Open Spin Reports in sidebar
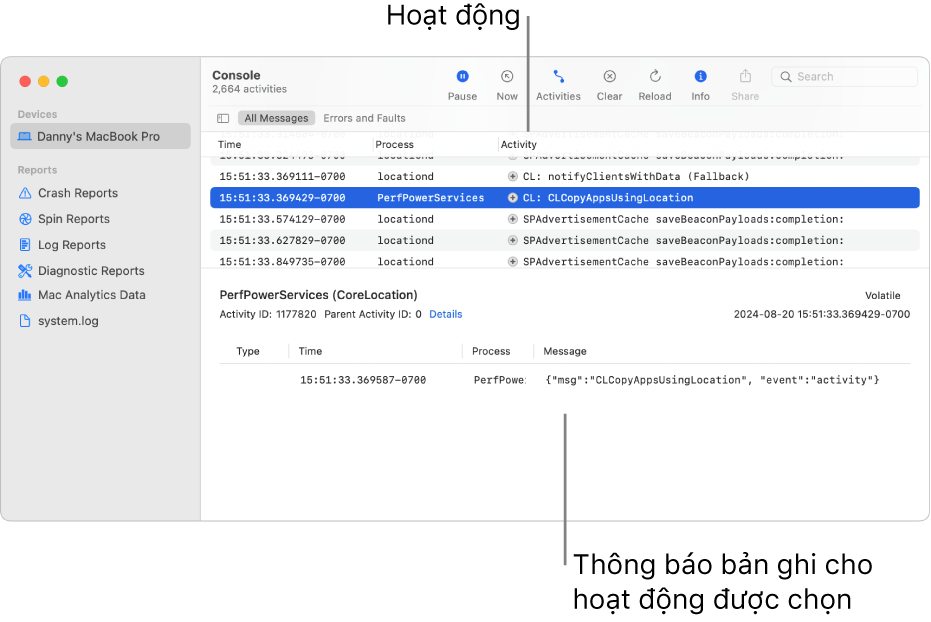The image size is (931, 622). [x=73, y=219]
